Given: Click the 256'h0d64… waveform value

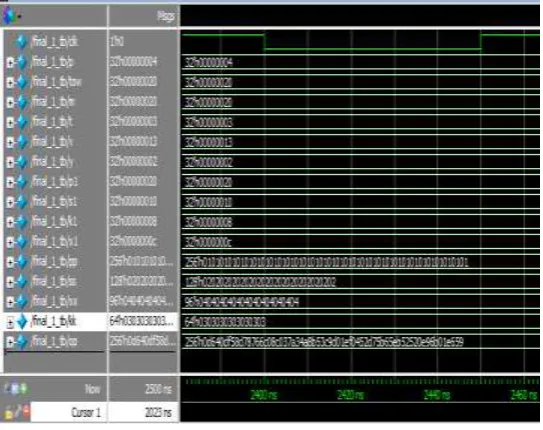Looking at the screenshot, I should [x=324, y=342].
